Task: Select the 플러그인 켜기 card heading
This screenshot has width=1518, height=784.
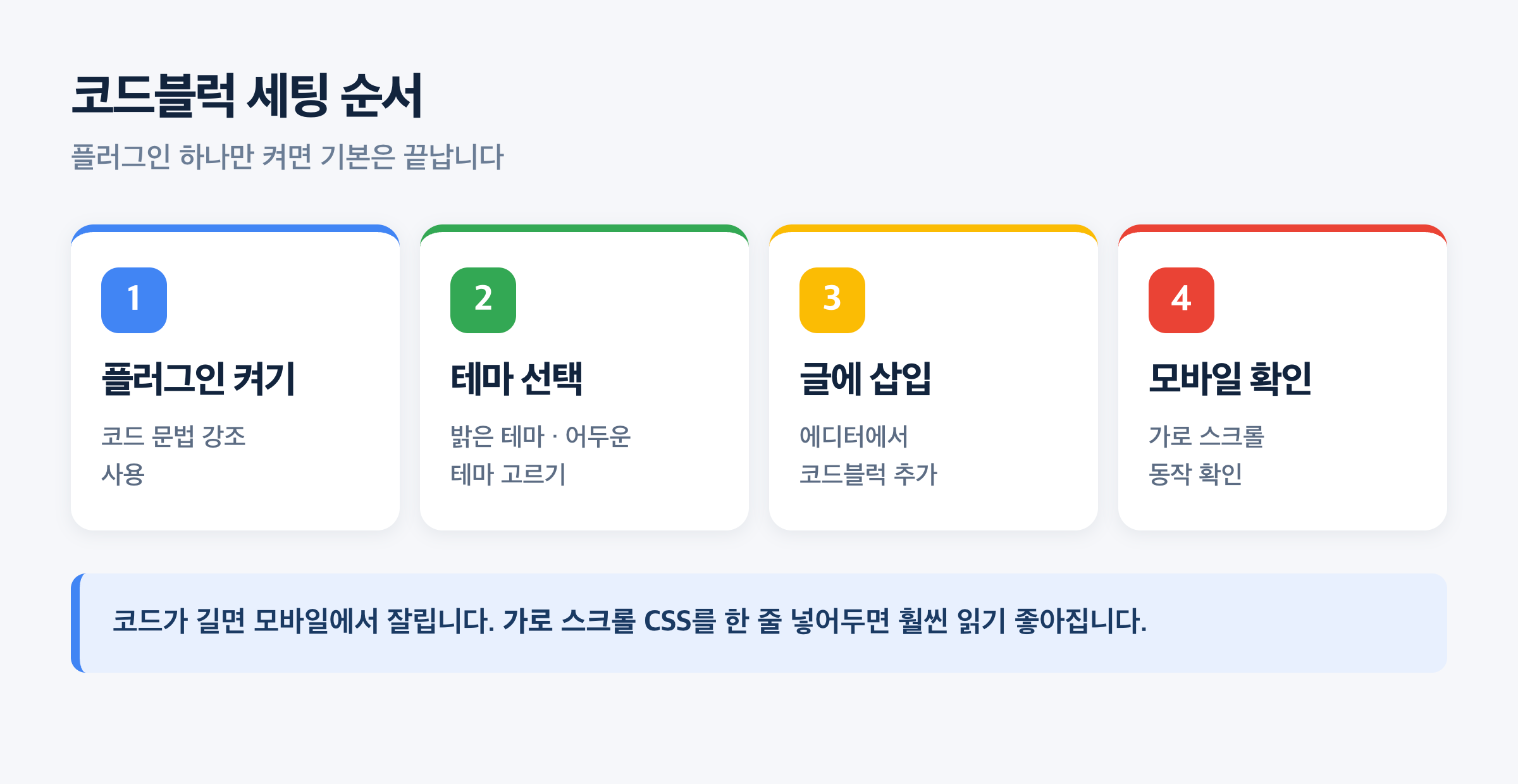Action: tap(199, 379)
